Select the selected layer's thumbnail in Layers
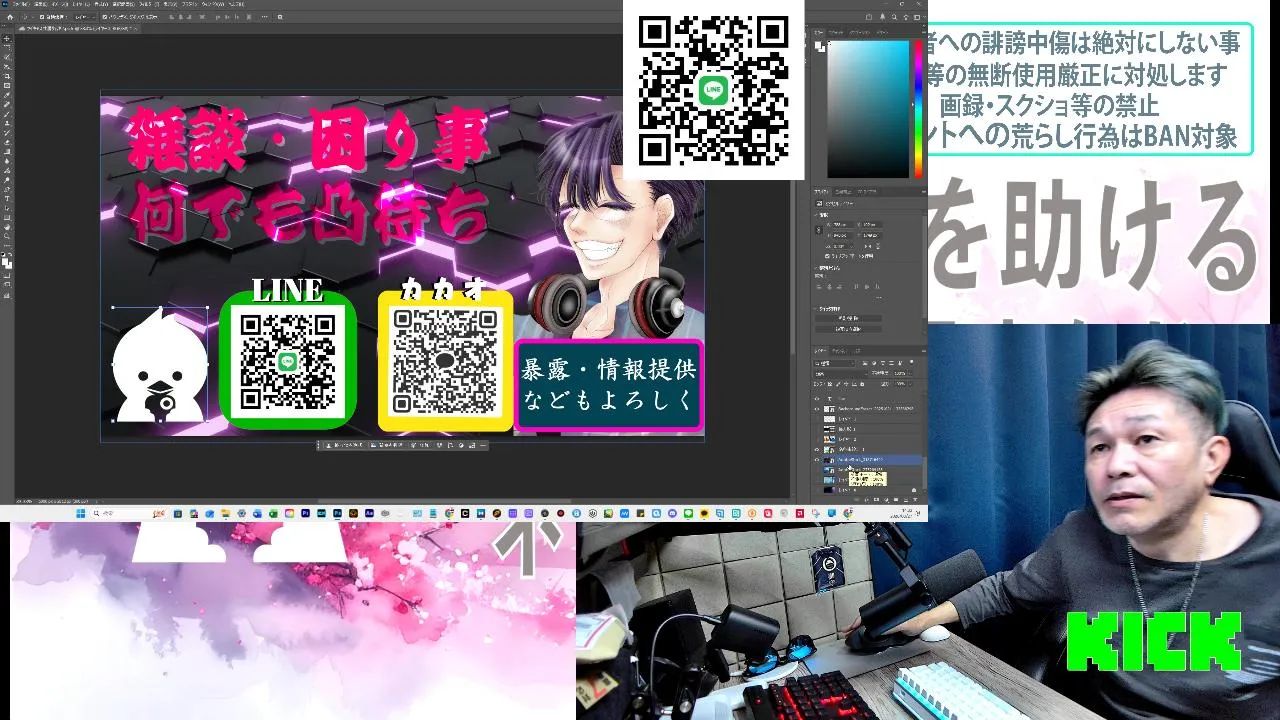The width and height of the screenshot is (1280, 720). click(829, 460)
